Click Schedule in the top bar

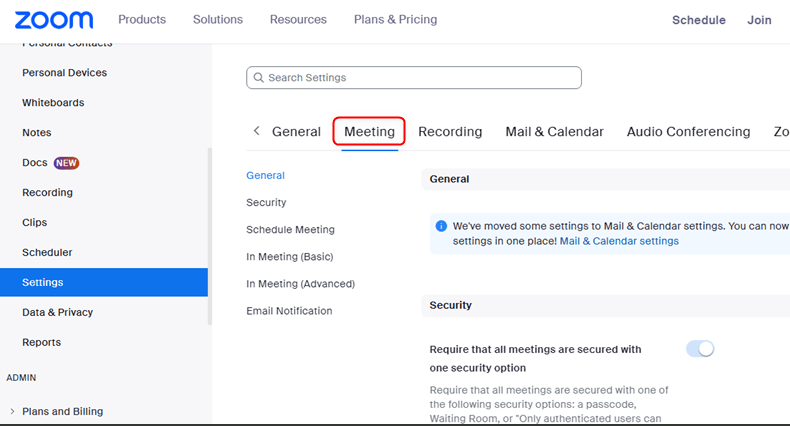click(x=699, y=20)
